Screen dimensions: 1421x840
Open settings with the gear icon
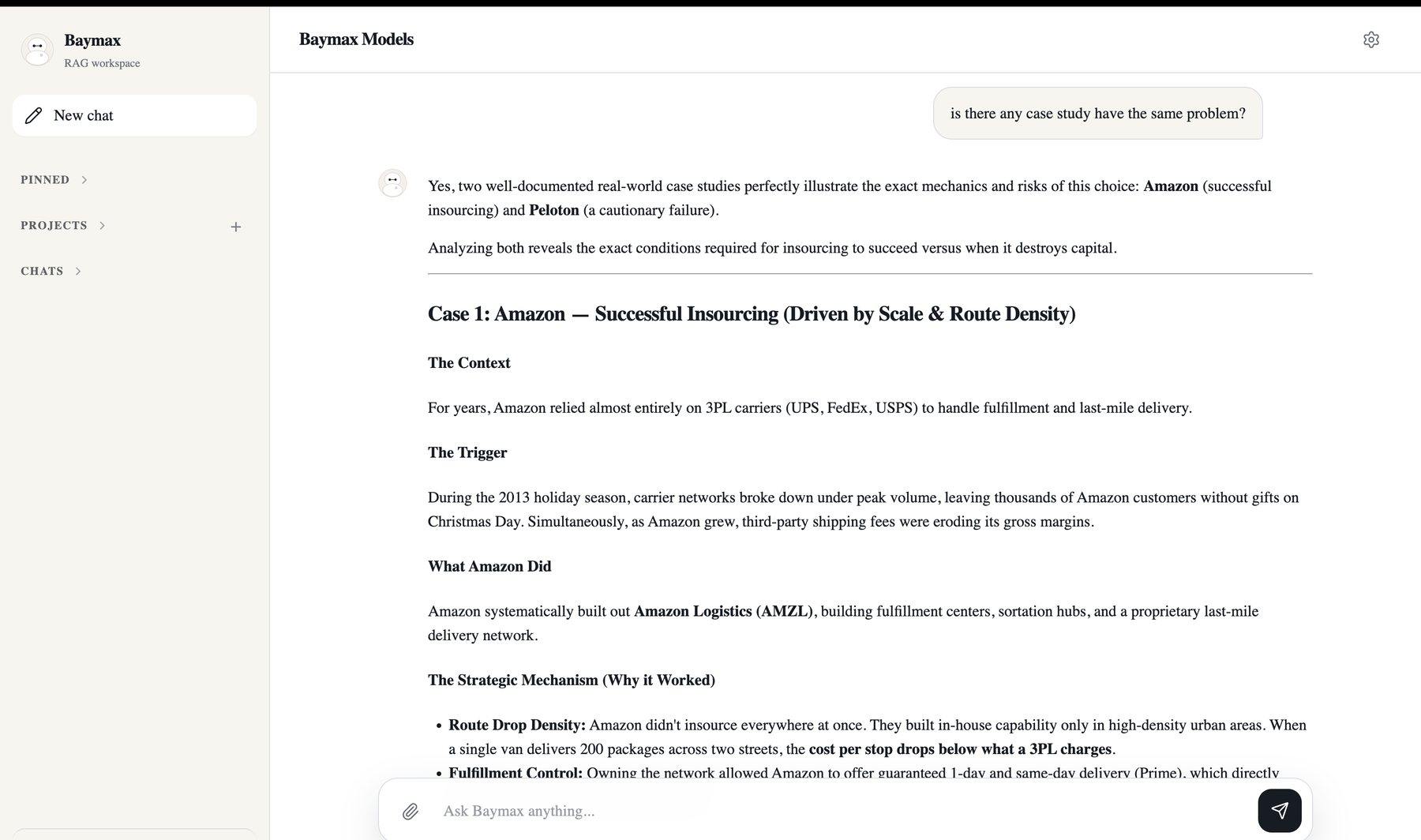(1371, 39)
